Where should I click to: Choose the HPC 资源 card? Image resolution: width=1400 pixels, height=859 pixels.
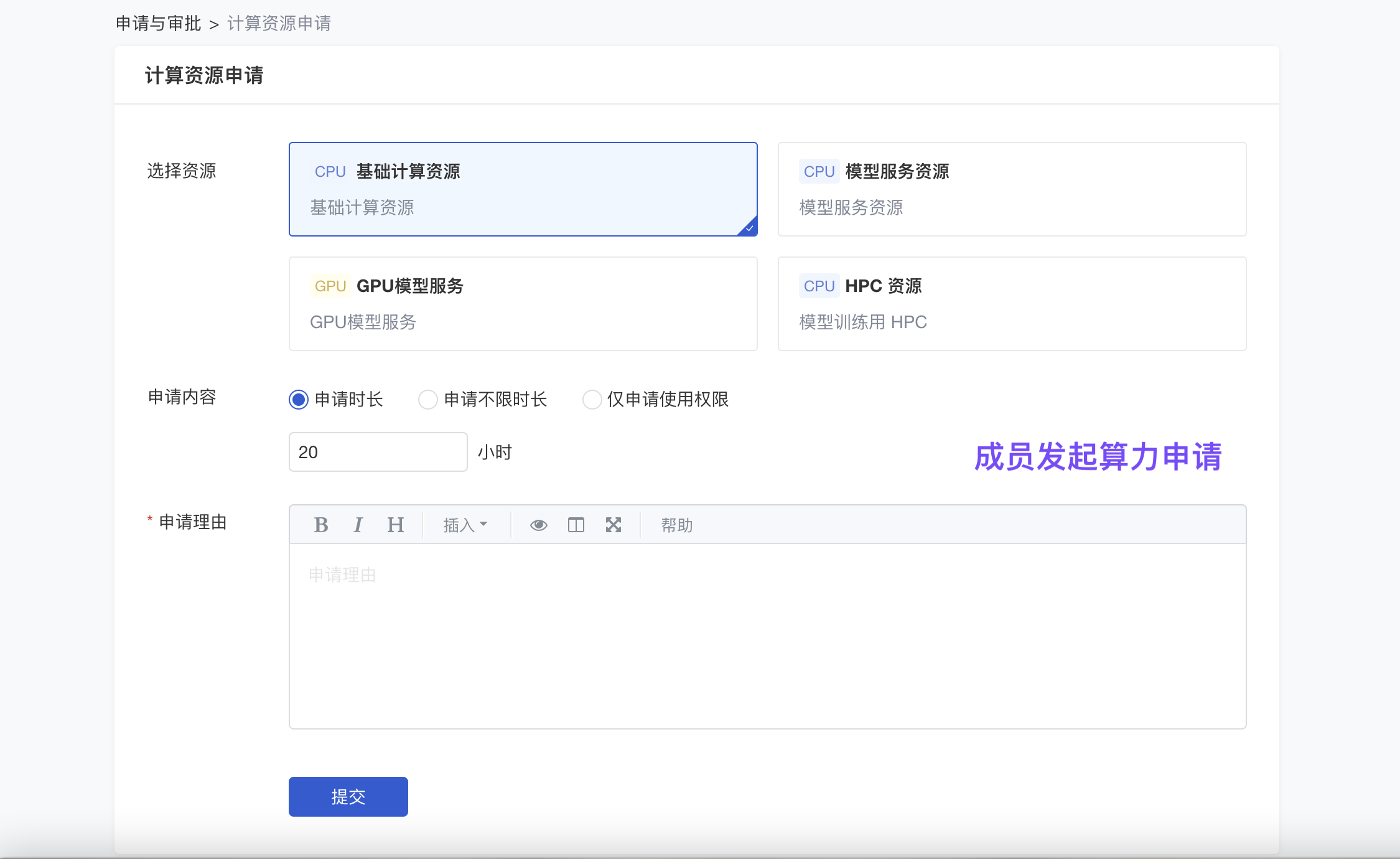(1012, 304)
